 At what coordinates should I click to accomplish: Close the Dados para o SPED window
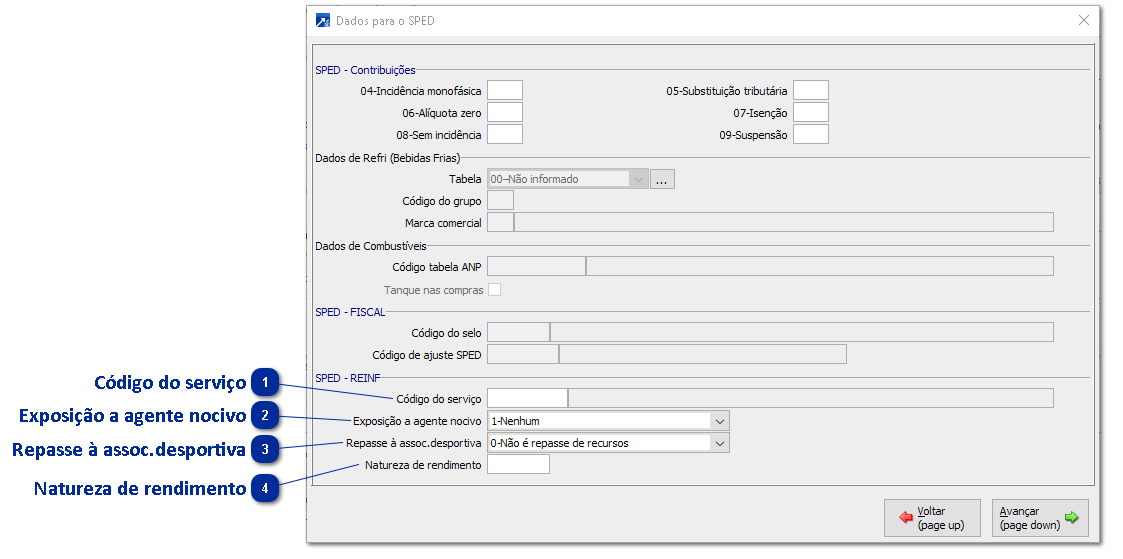[1084, 20]
